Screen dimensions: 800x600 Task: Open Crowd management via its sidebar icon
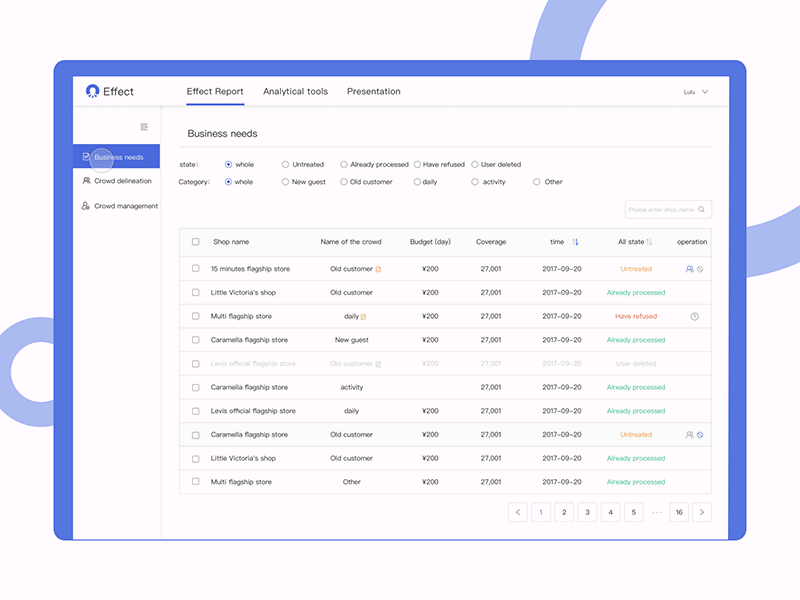pos(85,206)
